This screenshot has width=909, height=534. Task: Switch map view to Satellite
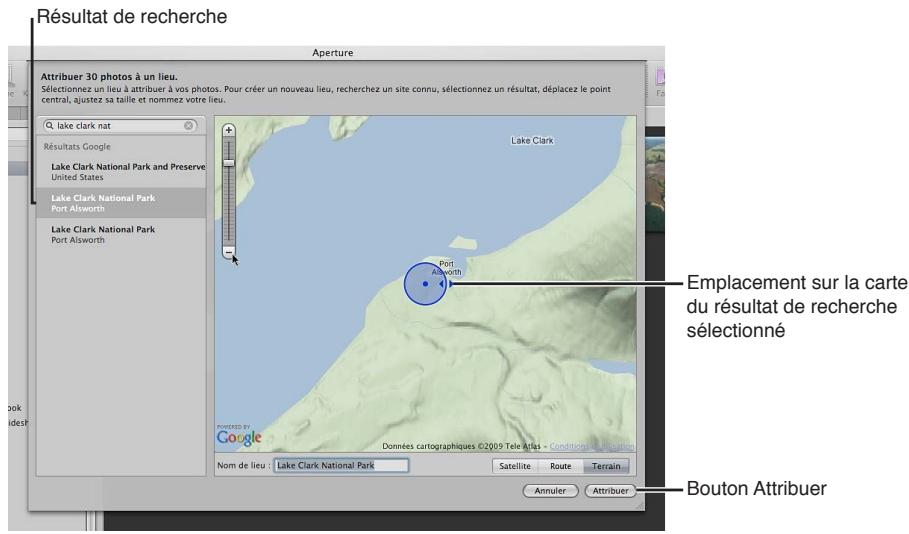515,466
